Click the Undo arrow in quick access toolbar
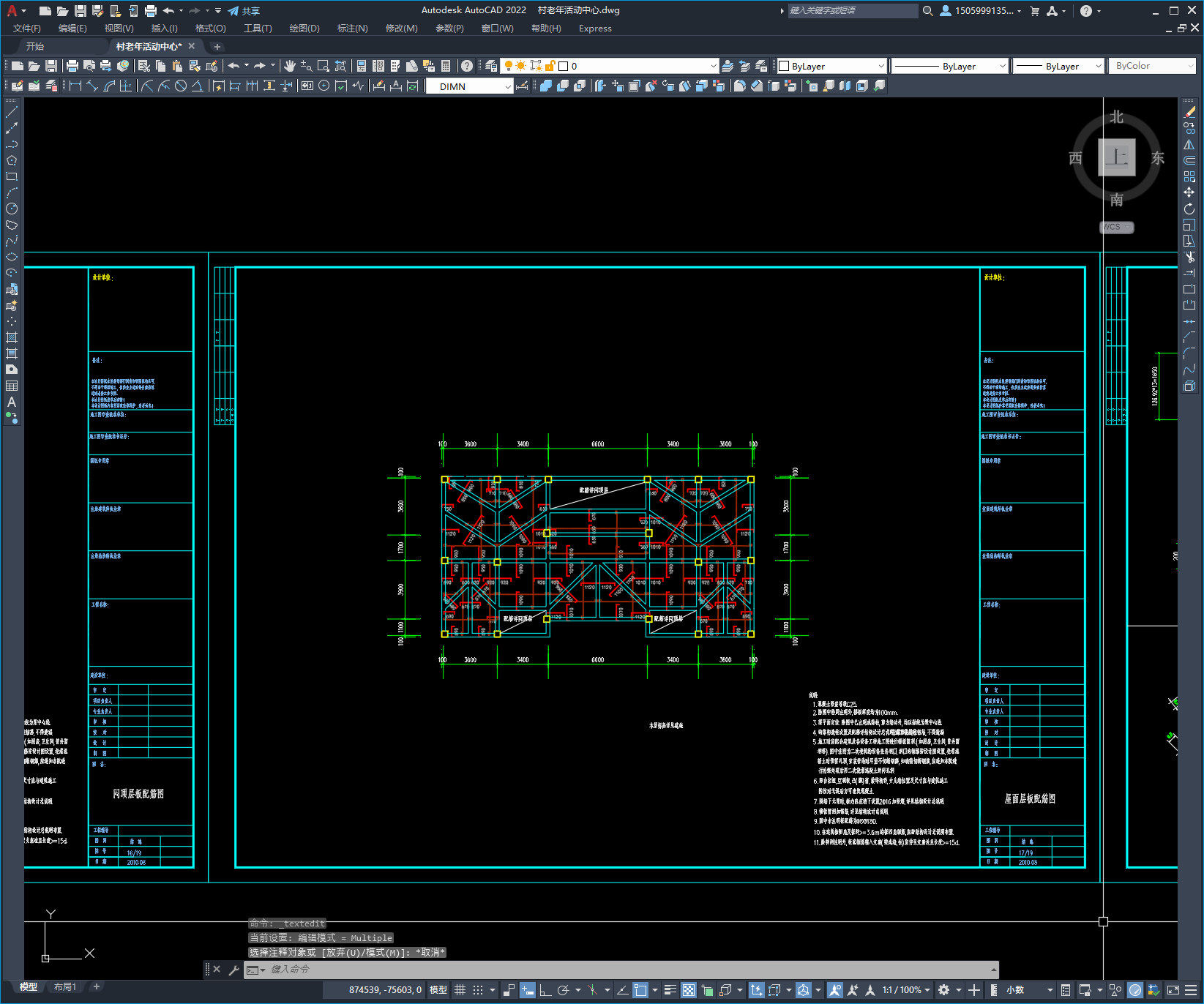 tap(169, 11)
